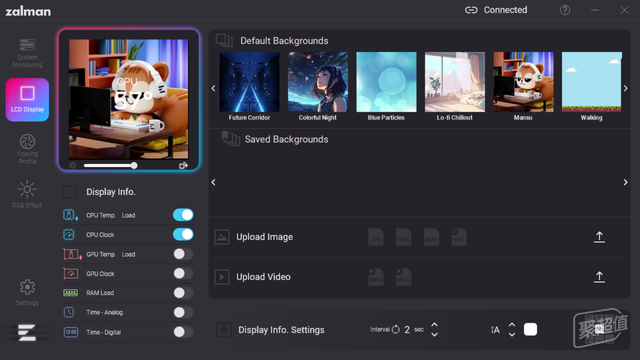640x360 pixels.
Task: Enable the GPU Temp. Load toggle
Action: 183,254
